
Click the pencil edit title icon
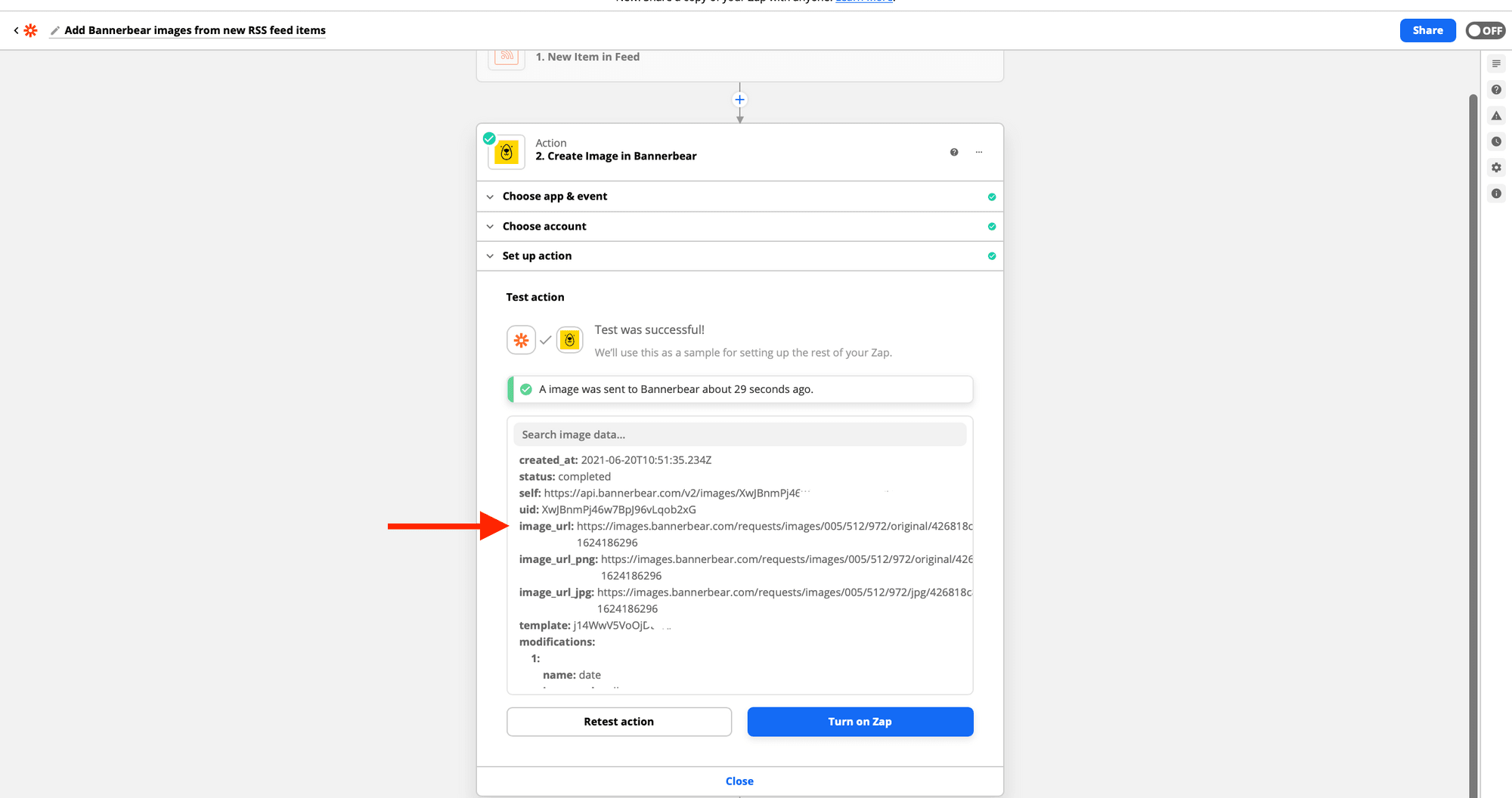(x=54, y=31)
